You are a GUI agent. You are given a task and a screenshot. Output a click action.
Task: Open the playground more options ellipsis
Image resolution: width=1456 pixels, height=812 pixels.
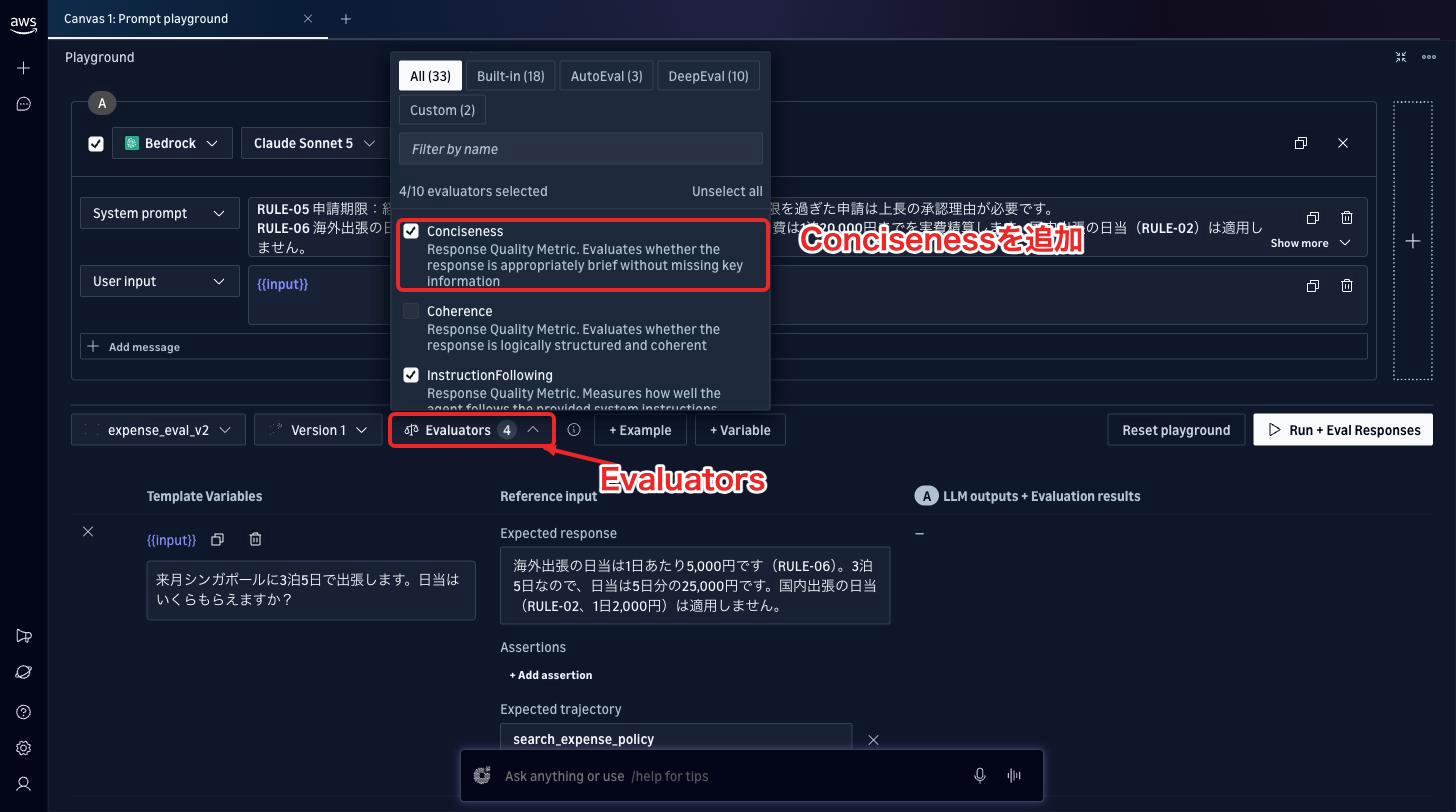[x=1429, y=57]
